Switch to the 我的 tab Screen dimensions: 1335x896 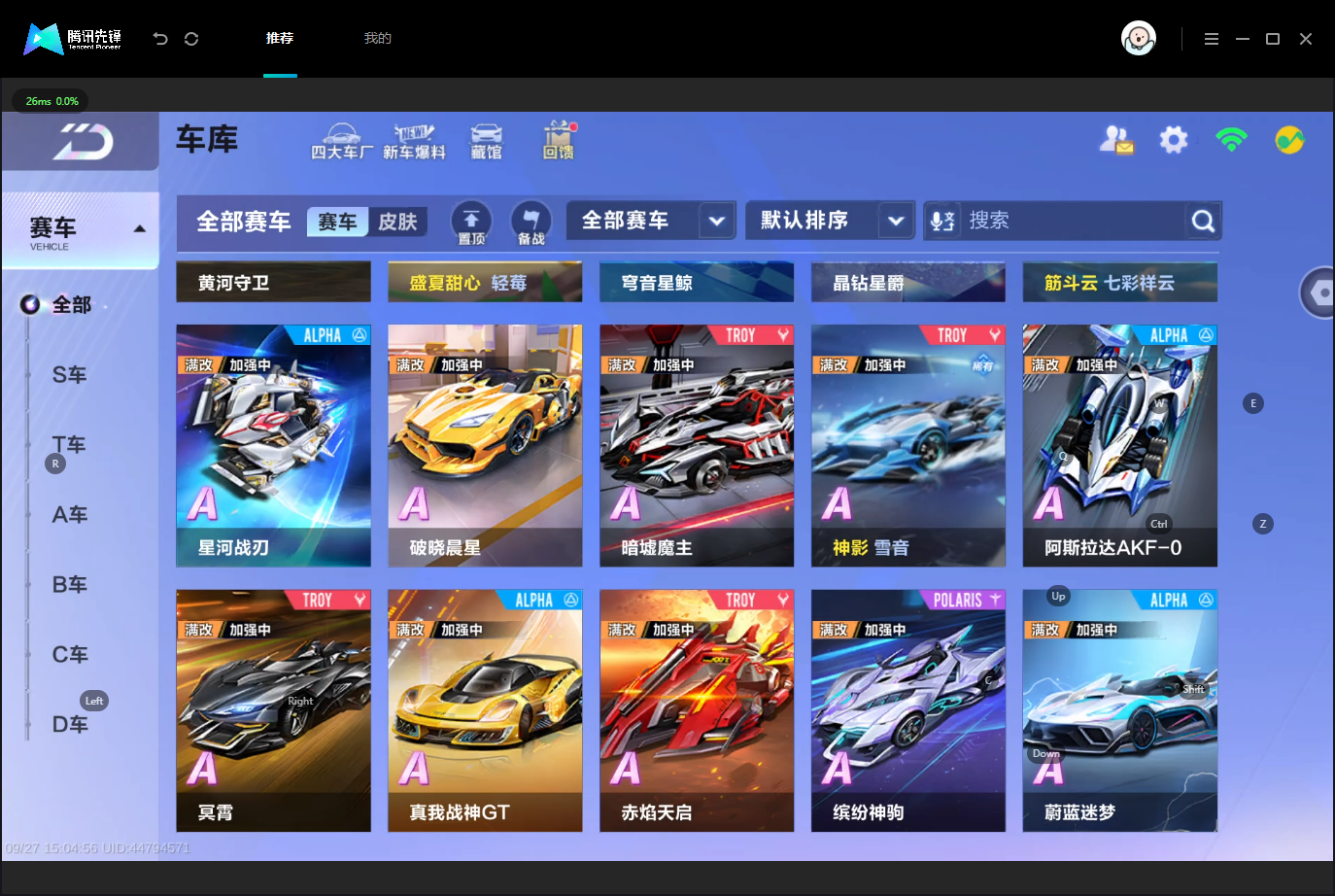[378, 39]
